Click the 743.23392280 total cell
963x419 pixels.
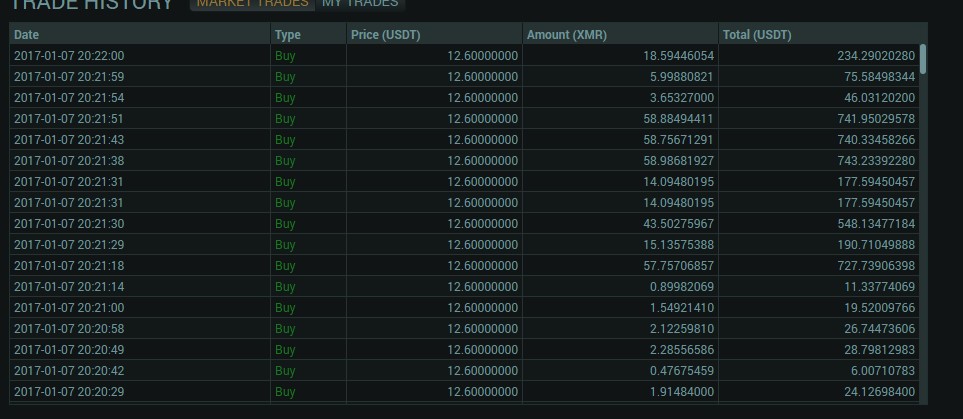point(876,161)
